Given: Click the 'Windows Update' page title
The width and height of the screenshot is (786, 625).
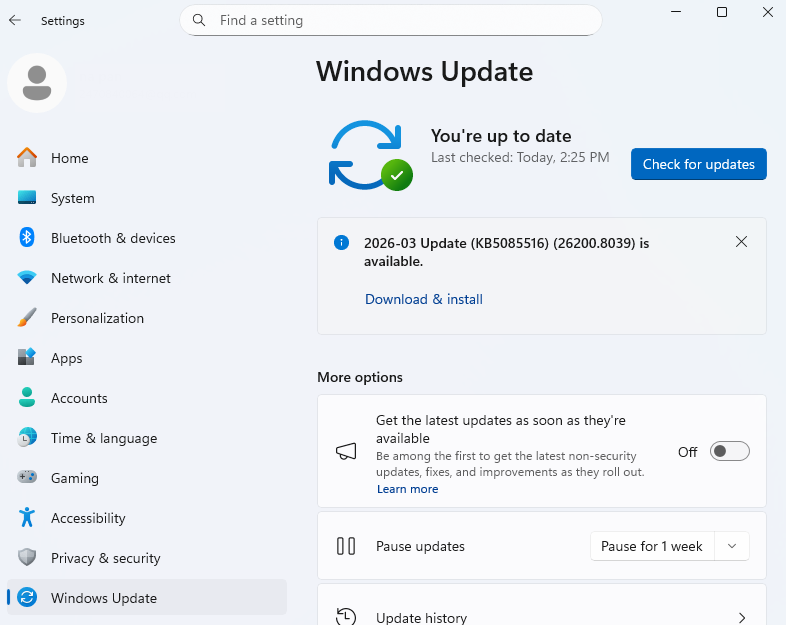Looking at the screenshot, I should click(425, 72).
